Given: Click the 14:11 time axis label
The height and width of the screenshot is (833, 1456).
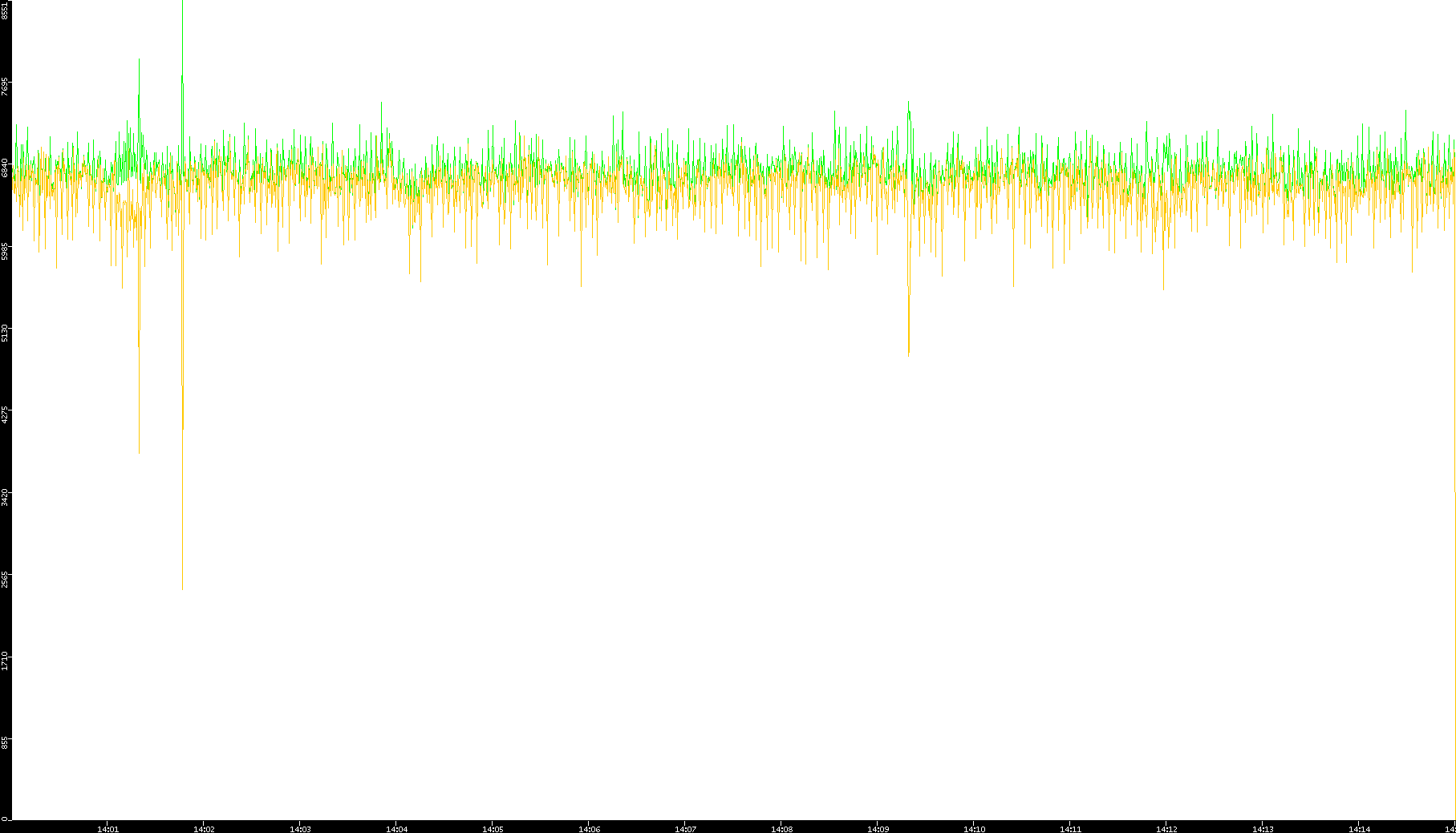Looking at the screenshot, I should (1070, 829).
